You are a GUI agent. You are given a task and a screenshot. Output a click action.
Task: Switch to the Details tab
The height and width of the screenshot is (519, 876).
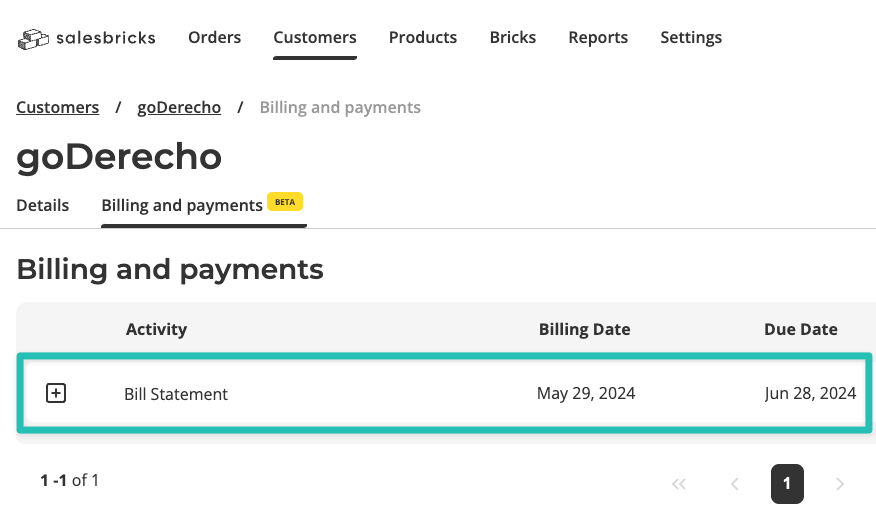point(42,206)
